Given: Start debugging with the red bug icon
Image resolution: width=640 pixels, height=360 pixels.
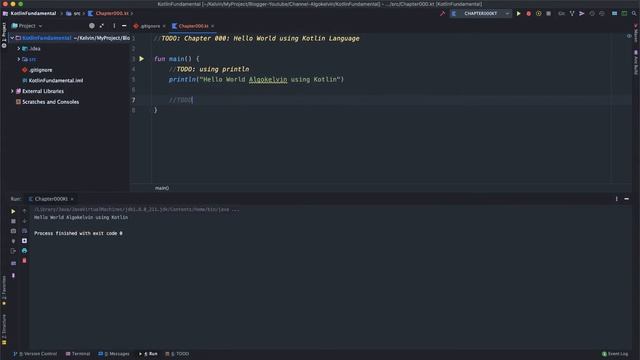Looking at the screenshot, I should coord(529,13).
